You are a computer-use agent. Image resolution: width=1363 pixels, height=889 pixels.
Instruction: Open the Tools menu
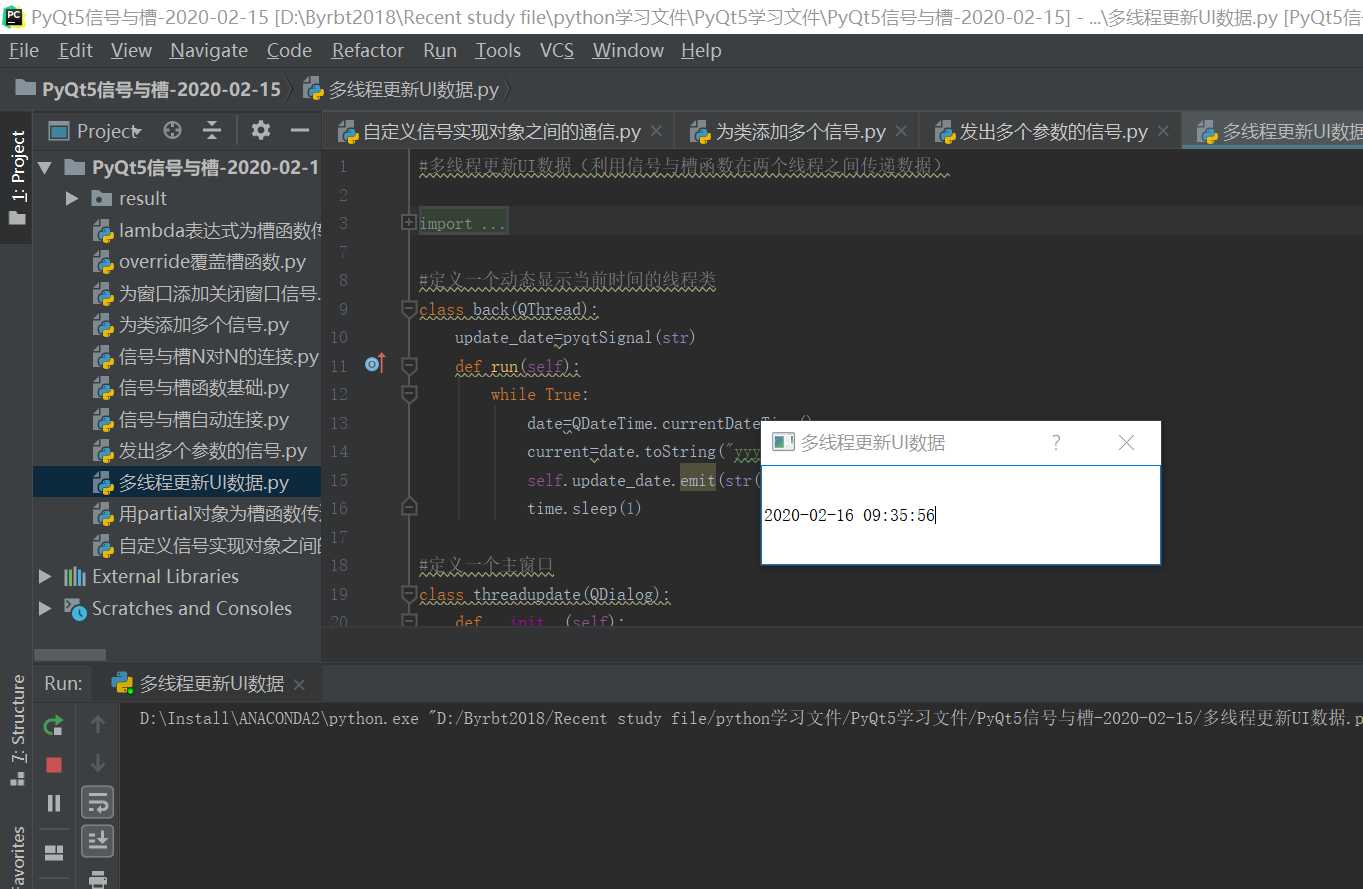point(498,50)
